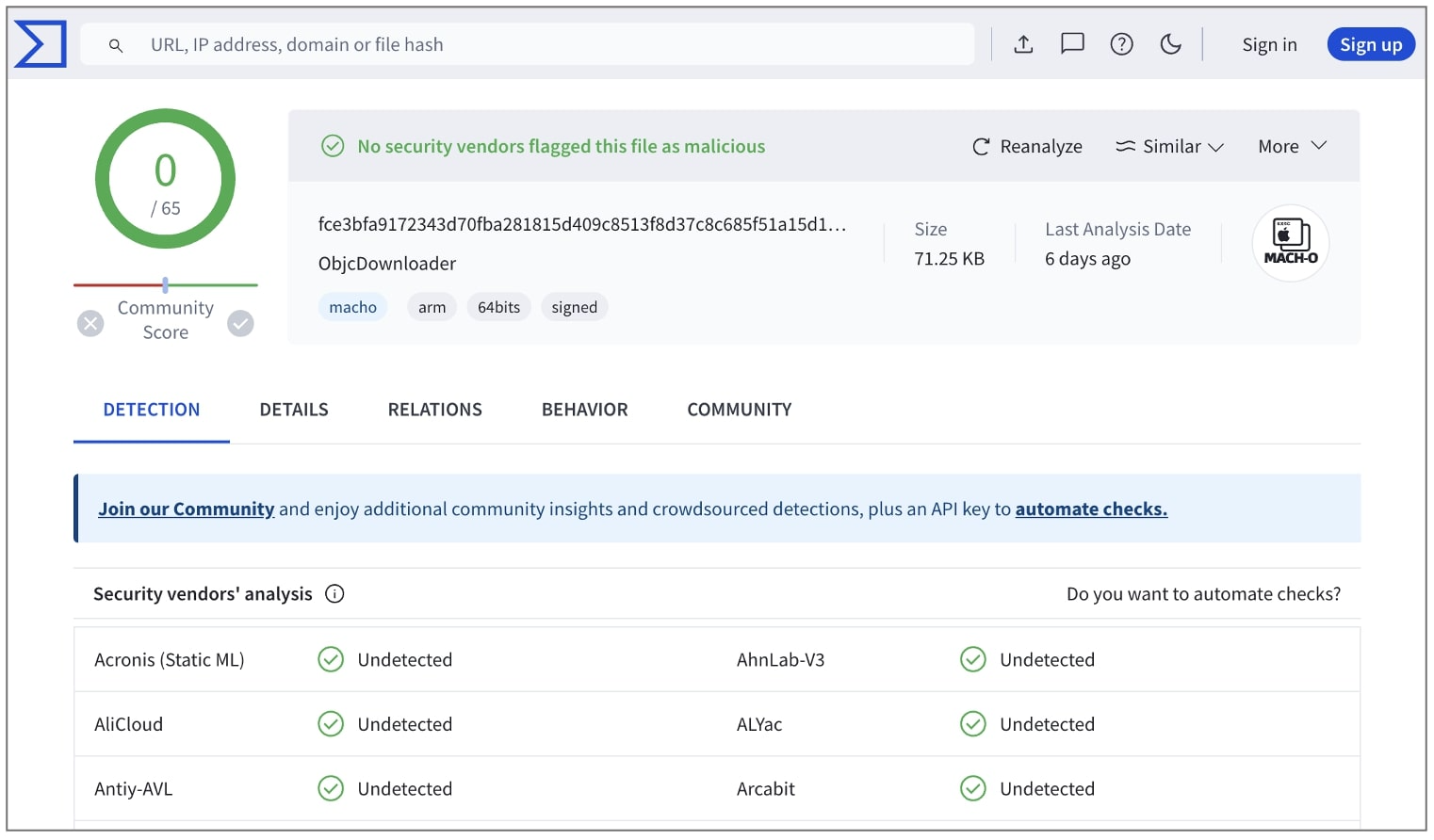
Task: Select the RELATIONS tab
Action: point(434,410)
